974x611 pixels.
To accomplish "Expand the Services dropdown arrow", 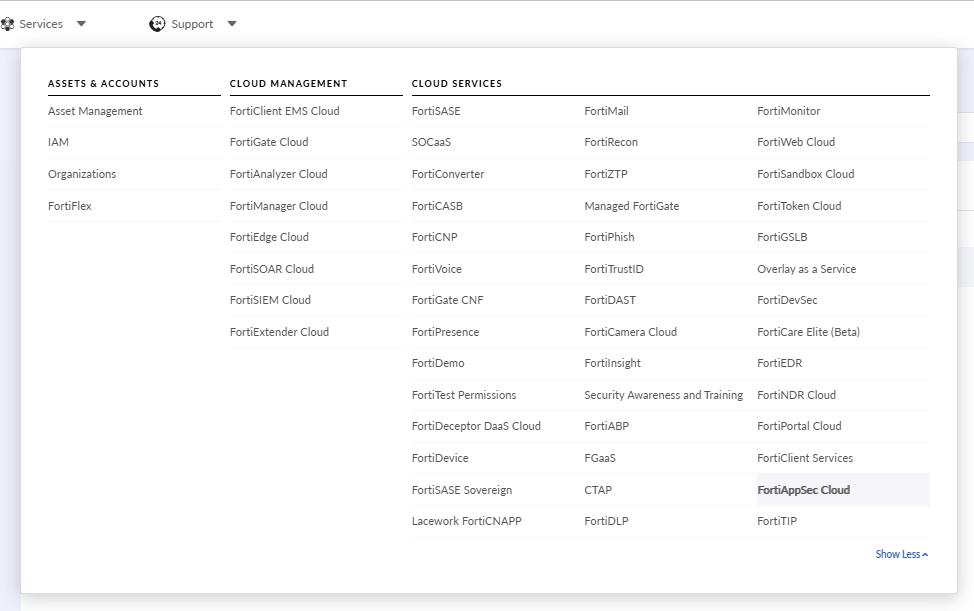I will (82, 24).
